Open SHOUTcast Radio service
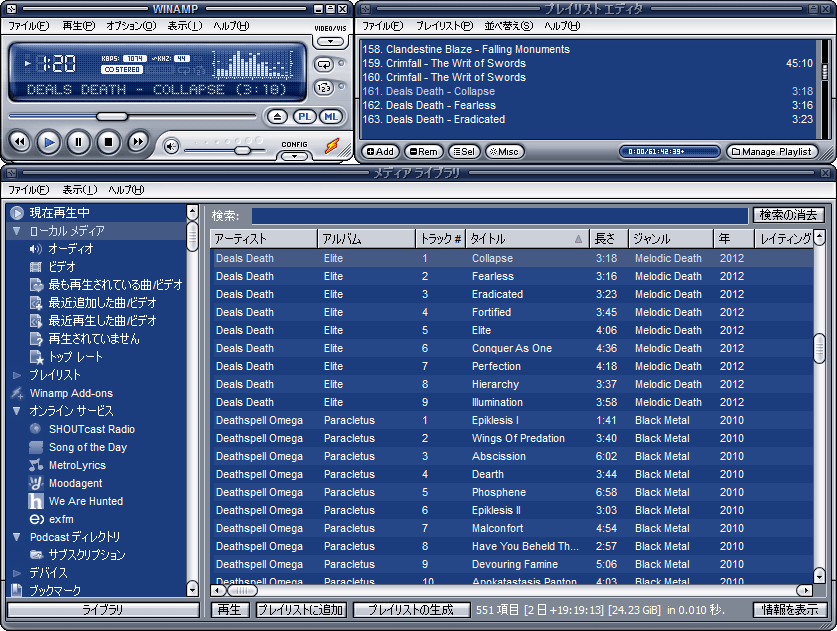 91,429
